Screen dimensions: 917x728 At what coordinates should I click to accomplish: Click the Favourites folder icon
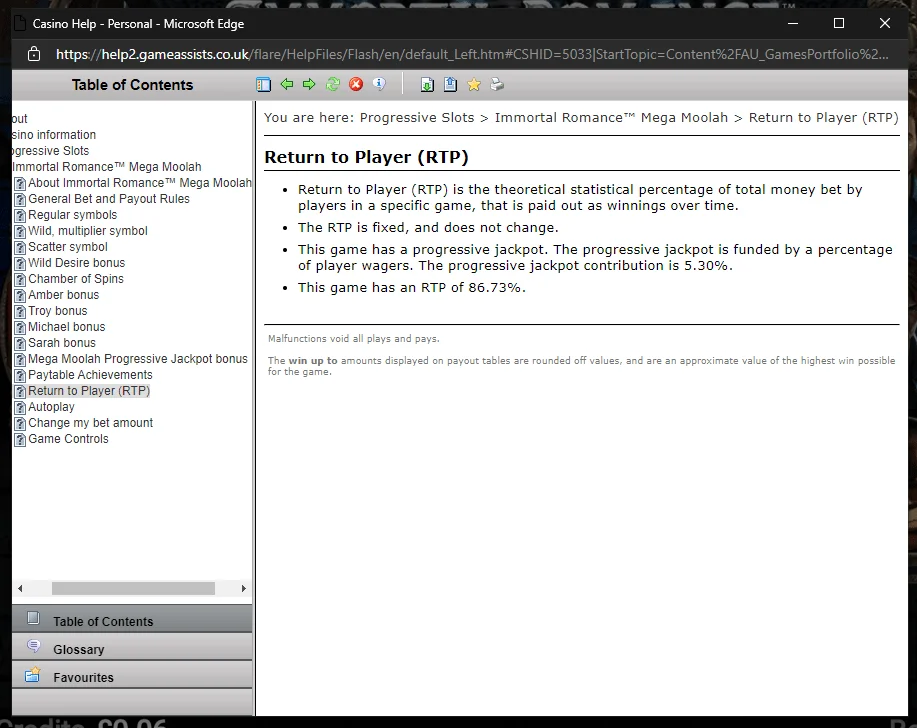(x=33, y=675)
